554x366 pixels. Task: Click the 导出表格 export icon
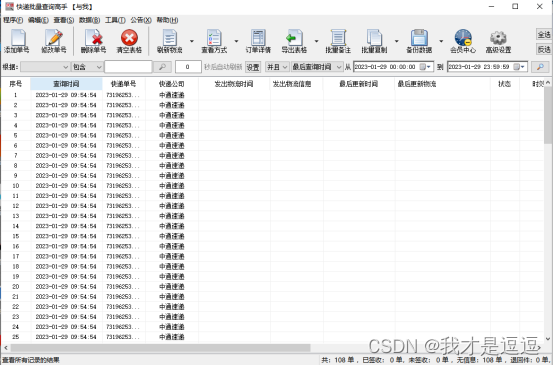tap(294, 38)
